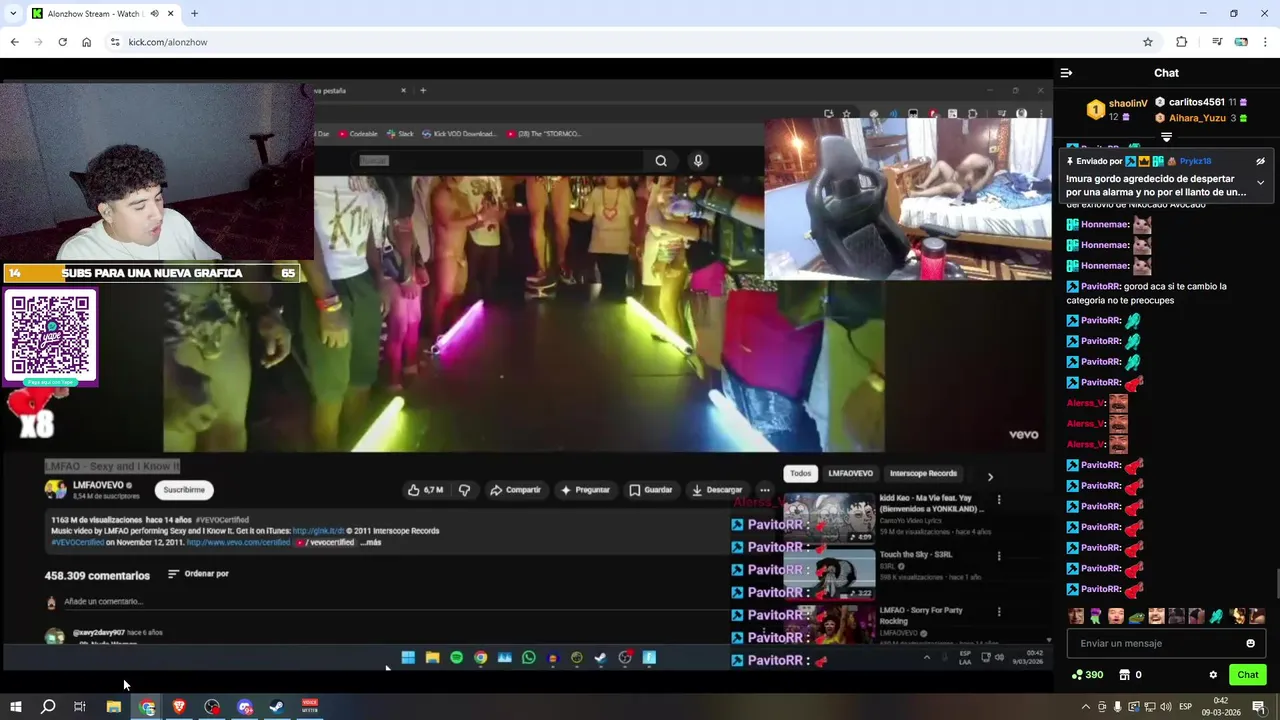
Task: Toggle system volume speaker icon in tray
Action: pos(1167,707)
